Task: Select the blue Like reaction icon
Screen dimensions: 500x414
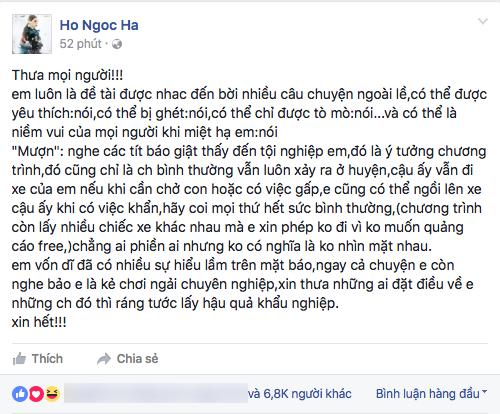Action: [20, 394]
